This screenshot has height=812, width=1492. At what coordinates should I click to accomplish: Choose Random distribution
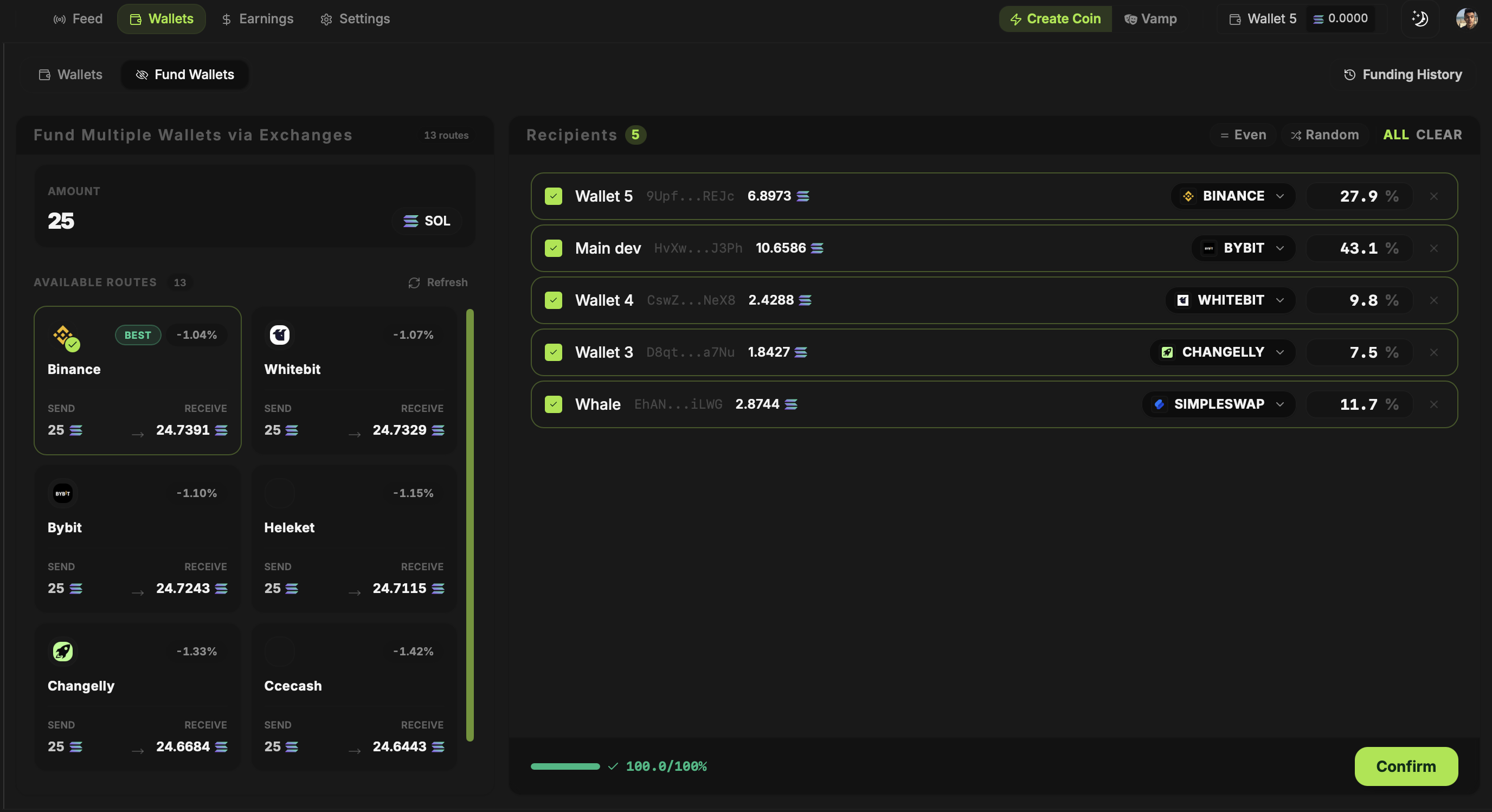[x=1325, y=135]
